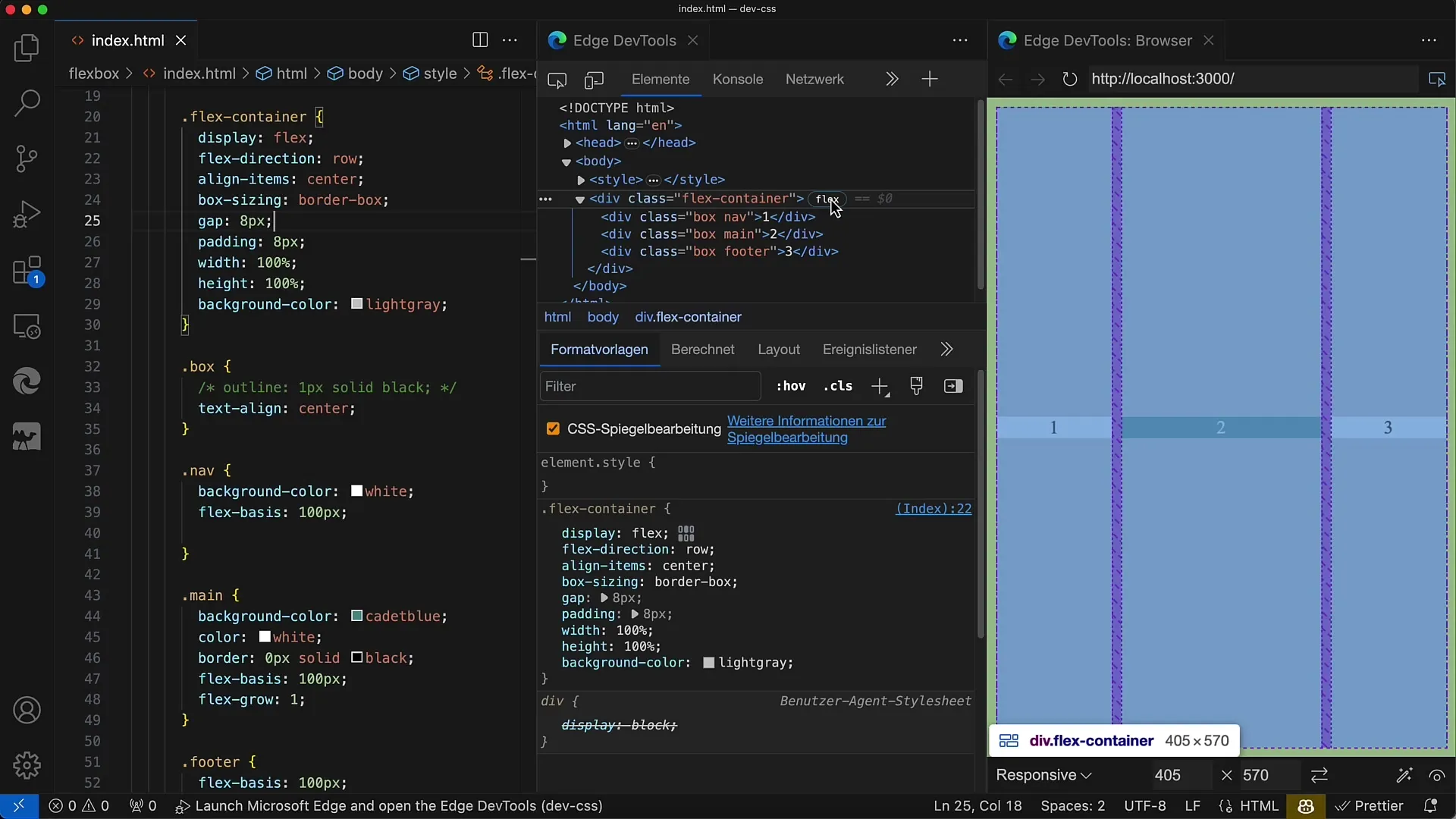Screen dimensions: 1456x819
Task: Click Prettier status bar button
Action: [1370, 806]
